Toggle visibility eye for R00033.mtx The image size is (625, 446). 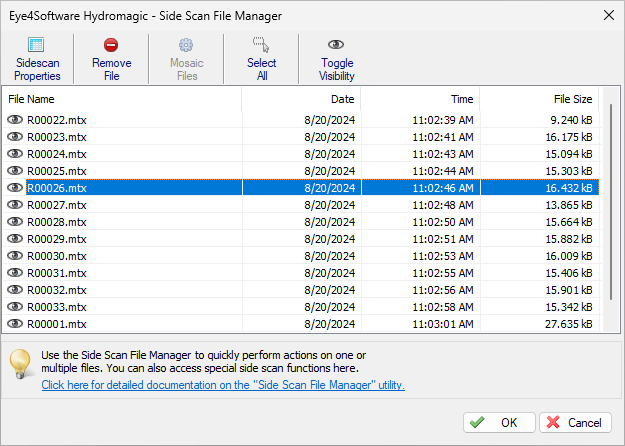point(15,307)
